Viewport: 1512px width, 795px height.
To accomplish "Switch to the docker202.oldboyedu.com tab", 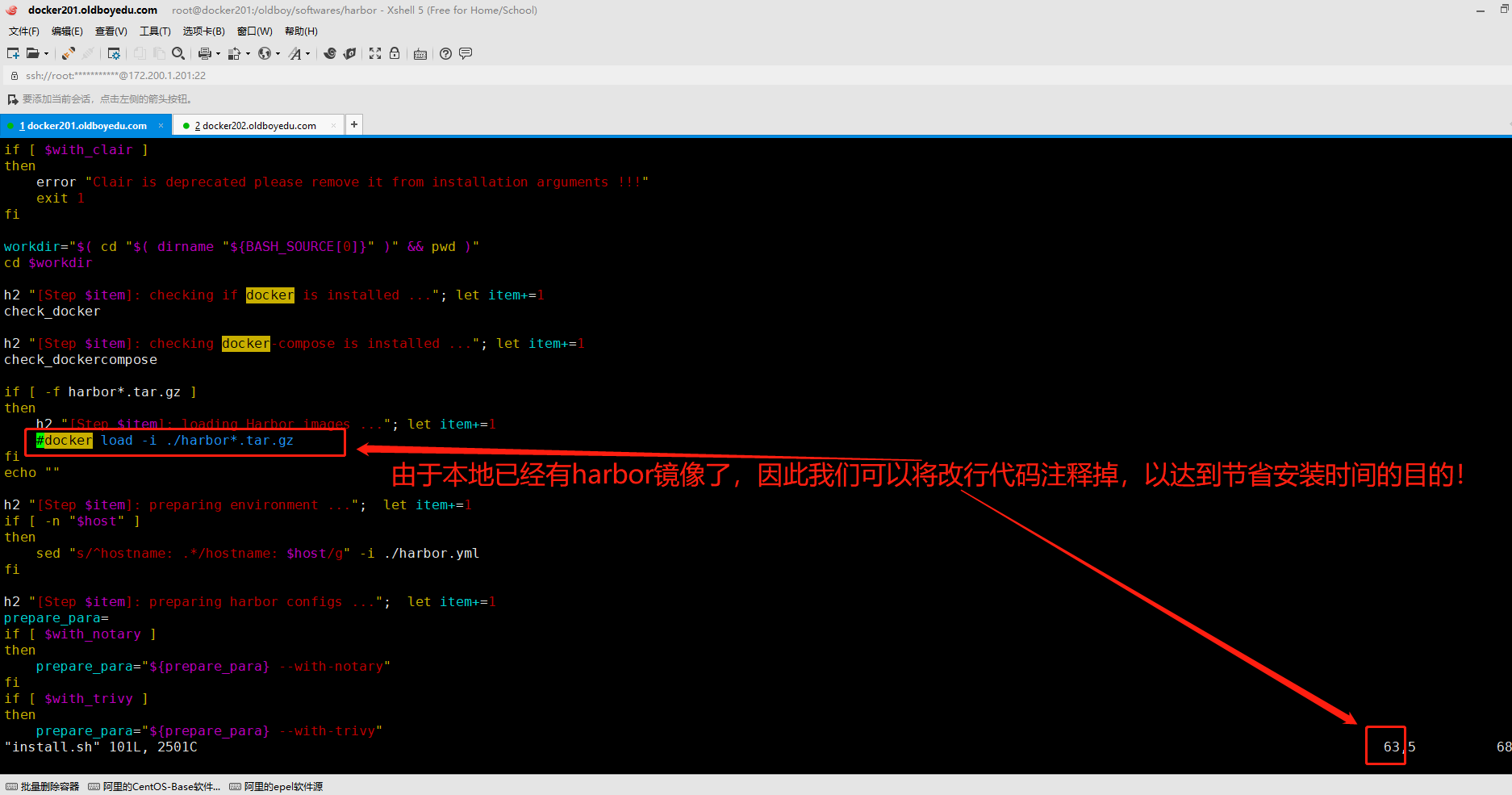I will coord(257,125).
